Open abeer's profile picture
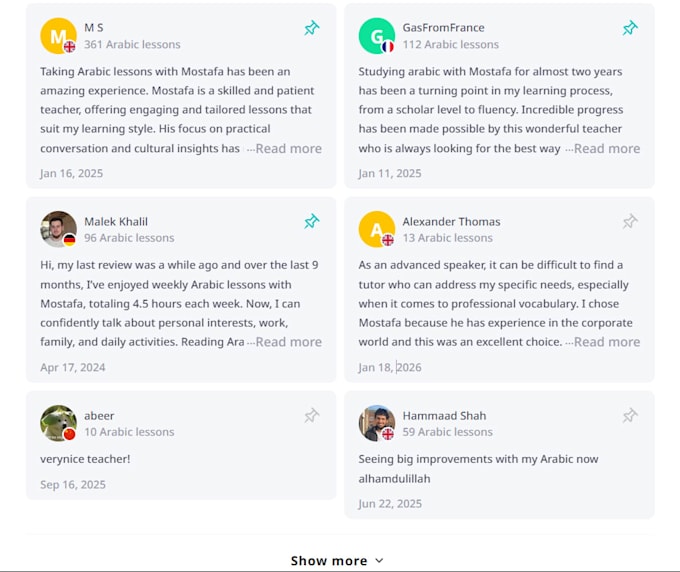 (59, 423)
